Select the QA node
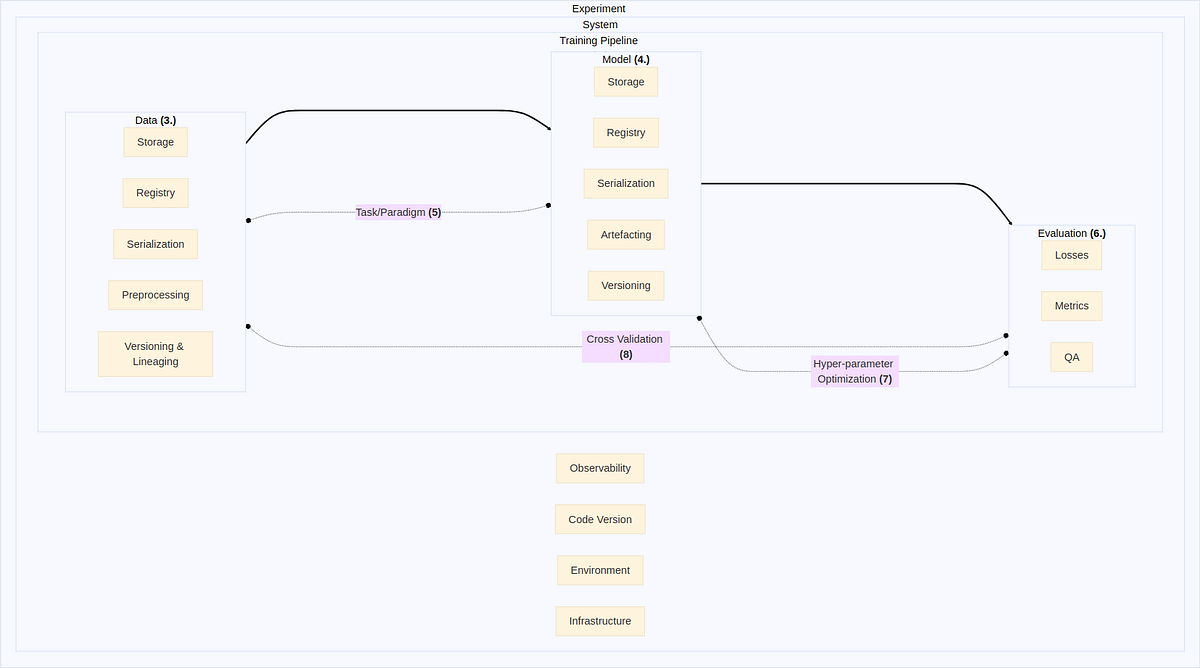The width and height of the screenshot is (1200, 668). (x=1071, y=356)
